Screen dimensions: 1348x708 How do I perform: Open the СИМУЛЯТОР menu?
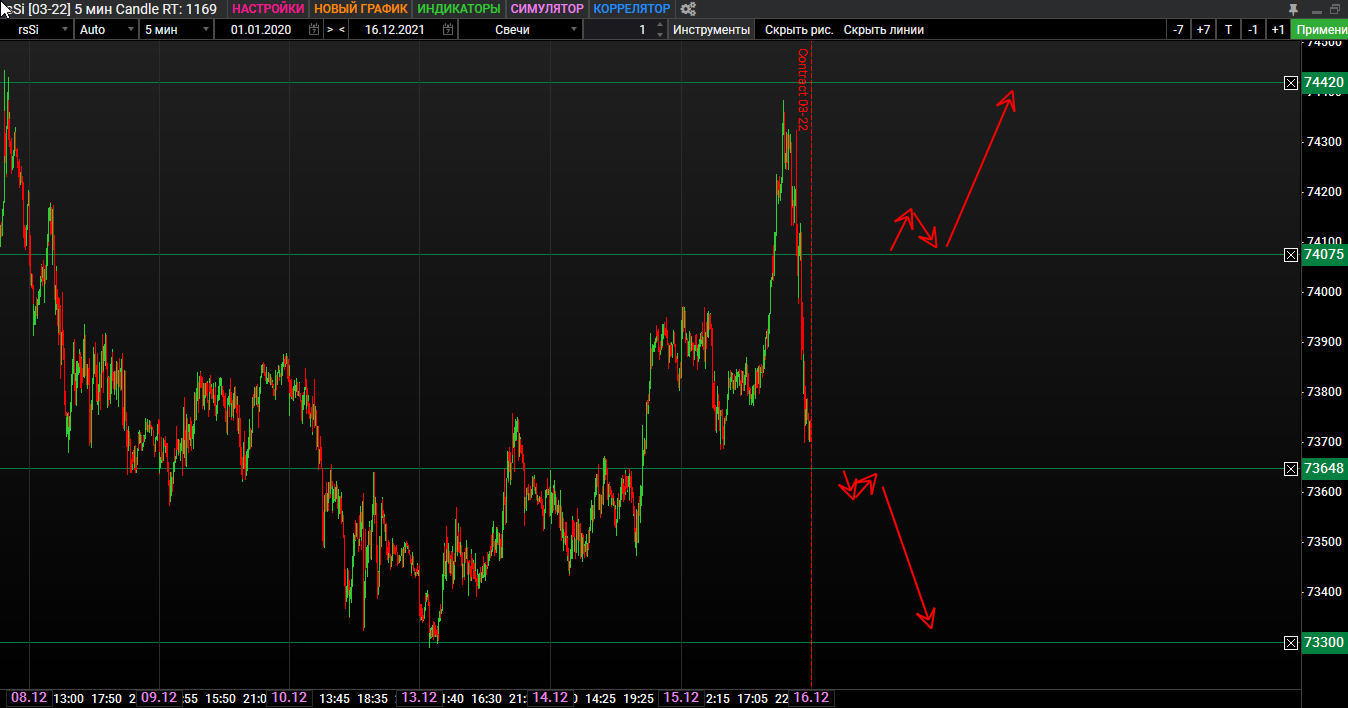547,8
